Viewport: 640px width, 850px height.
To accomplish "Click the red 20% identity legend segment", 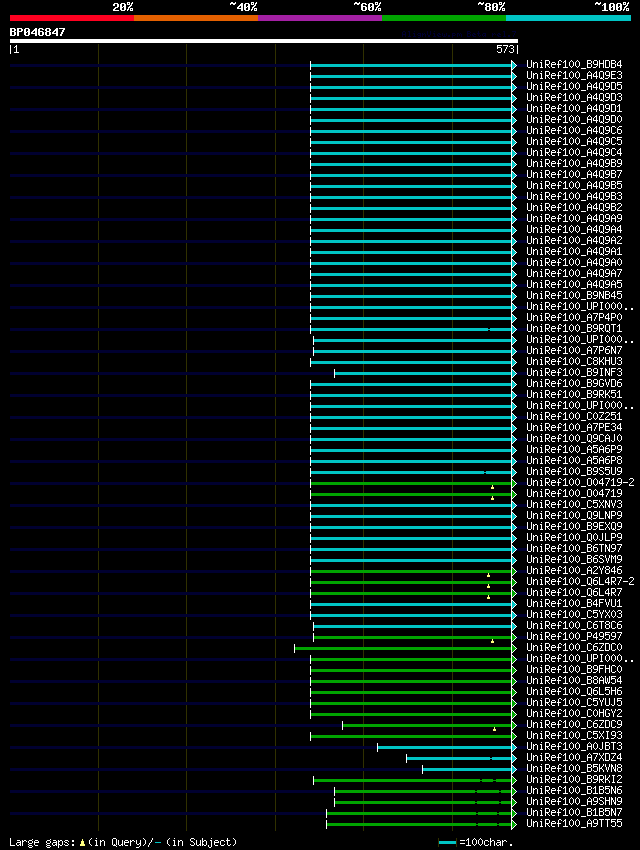I will [x=72, y=18].
